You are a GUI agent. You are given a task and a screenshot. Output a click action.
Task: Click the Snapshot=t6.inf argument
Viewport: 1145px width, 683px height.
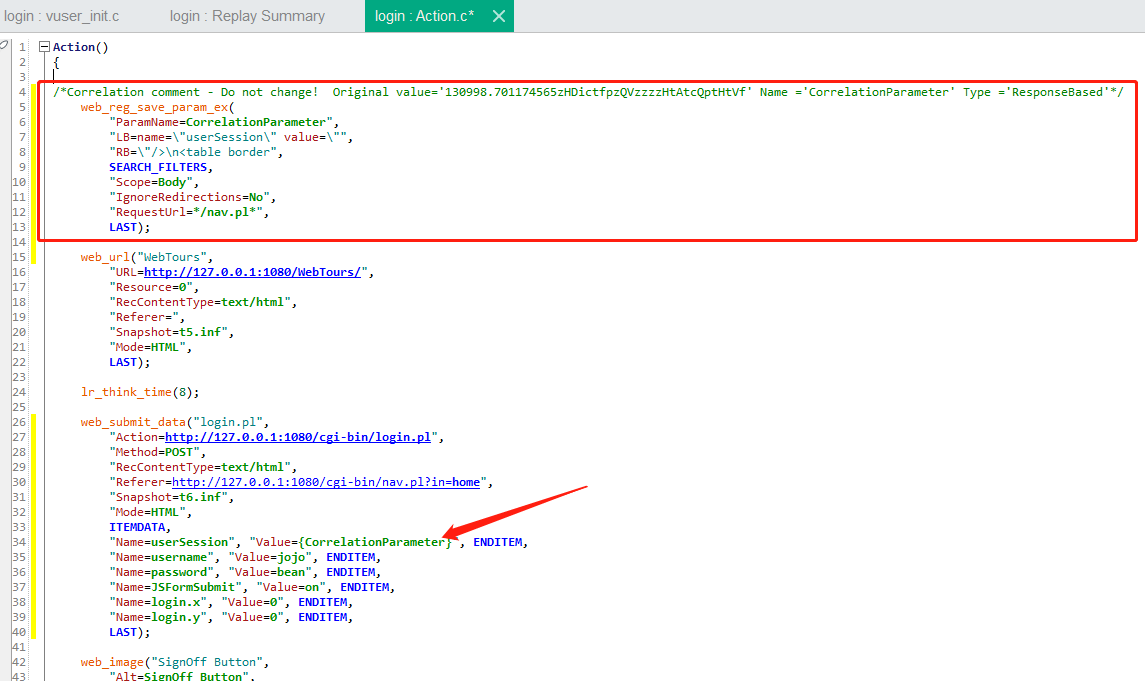click(x=171, y=497)
